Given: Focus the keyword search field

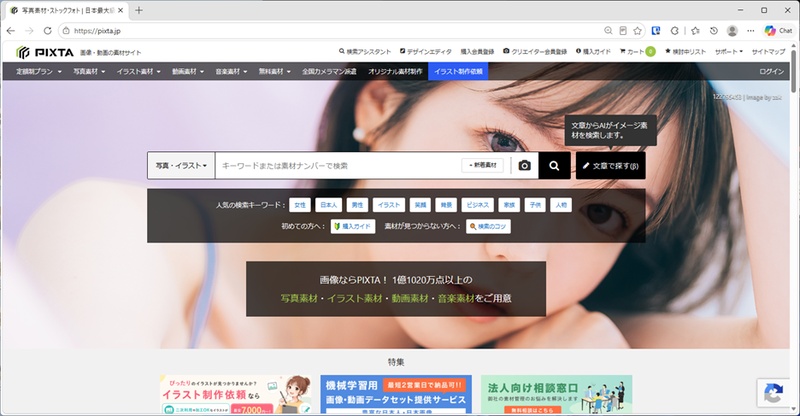Looking at the screenshot, I should pyautogui.click(x=337, y=165).
